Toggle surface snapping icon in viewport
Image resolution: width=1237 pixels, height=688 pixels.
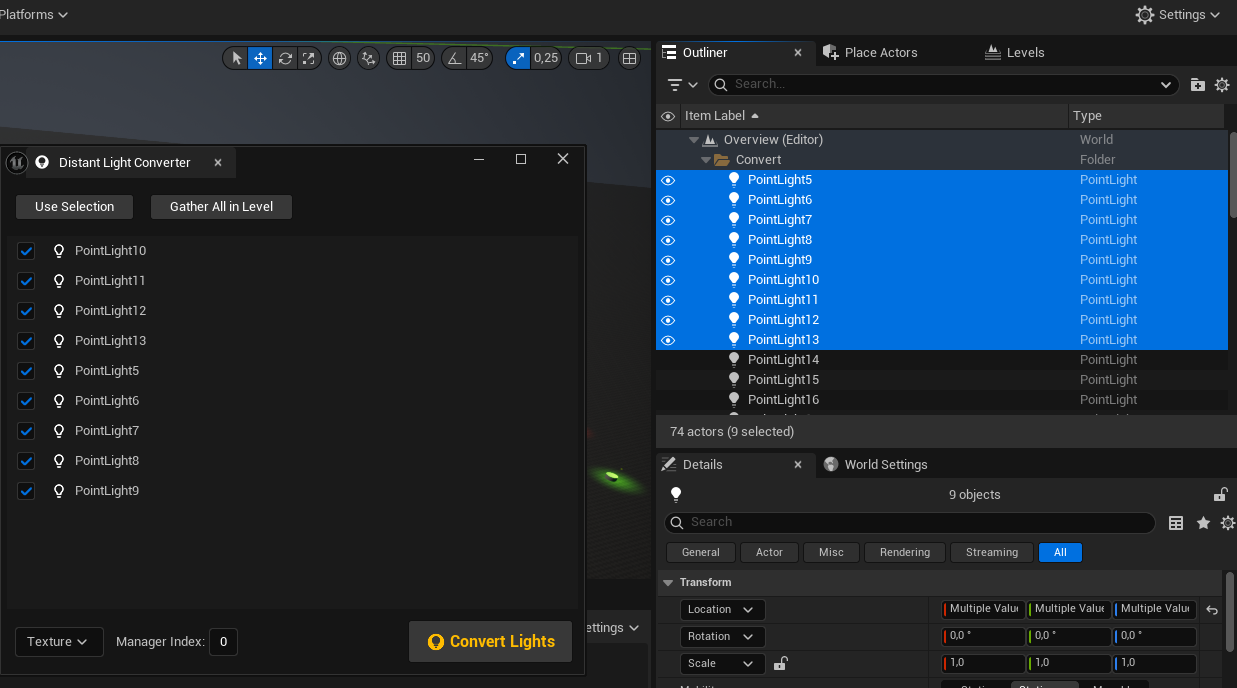coord(369,58)
